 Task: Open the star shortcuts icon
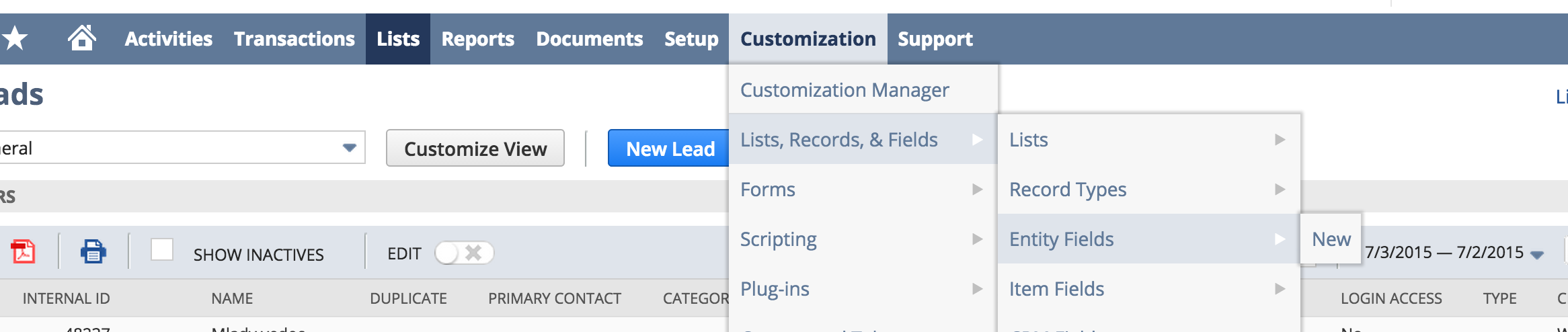click(13, 38)
